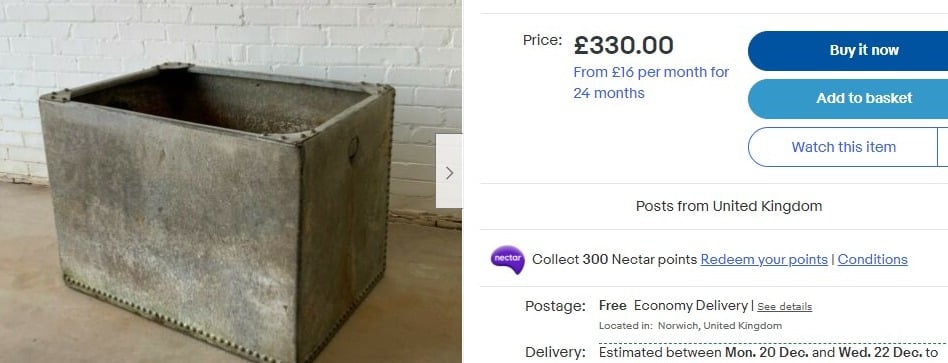The height and width of the screenshot is (363, 948).
Task: View Nectar Conditions link
Action: point(872,260)
